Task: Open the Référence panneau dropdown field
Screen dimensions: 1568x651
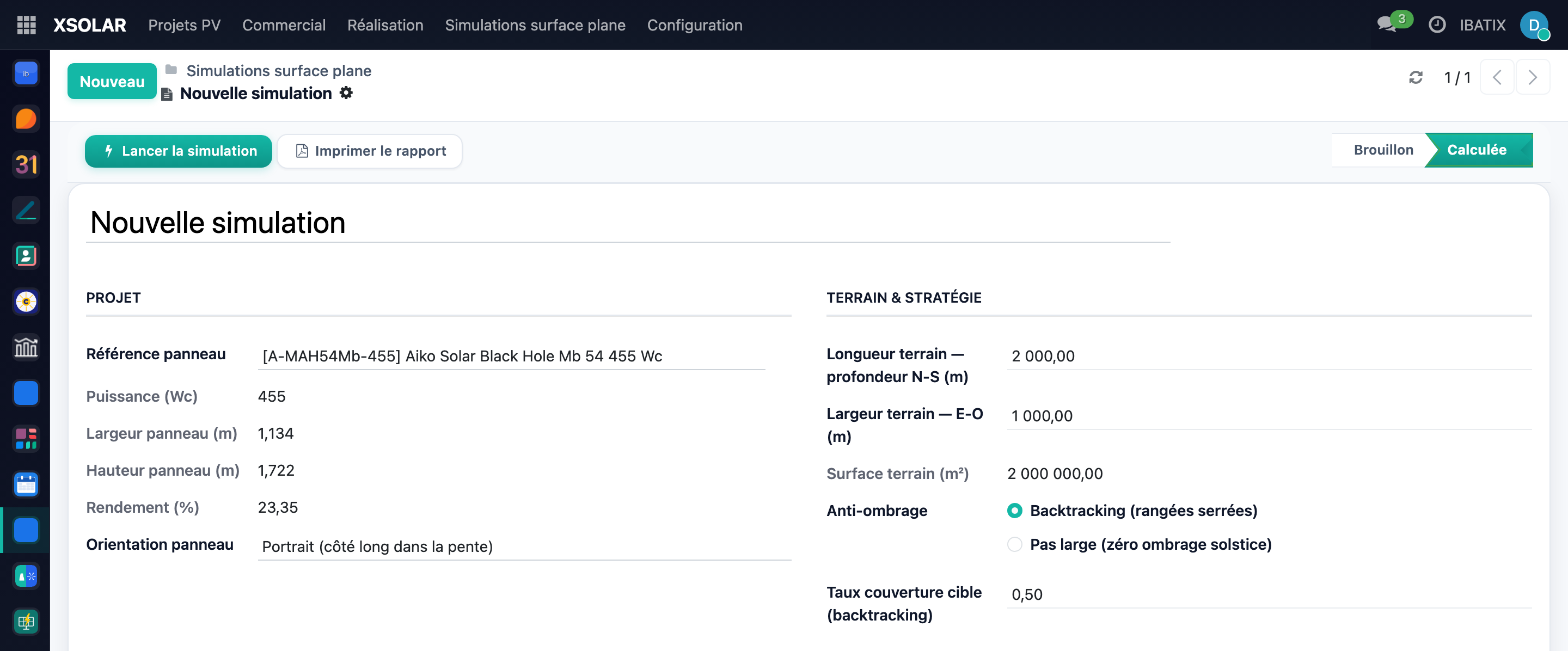Action: coord(511,356)
